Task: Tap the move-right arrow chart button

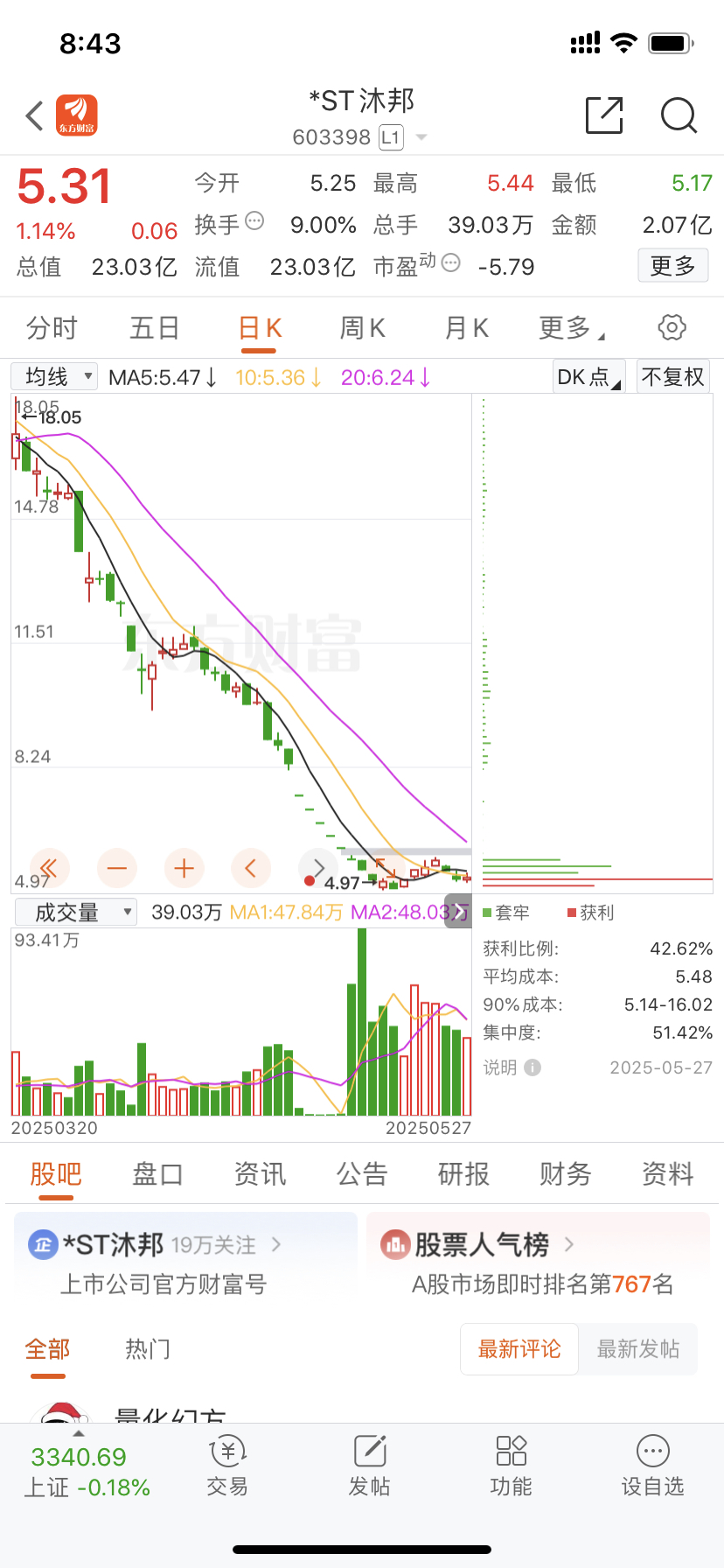Action: coord(318,868)
